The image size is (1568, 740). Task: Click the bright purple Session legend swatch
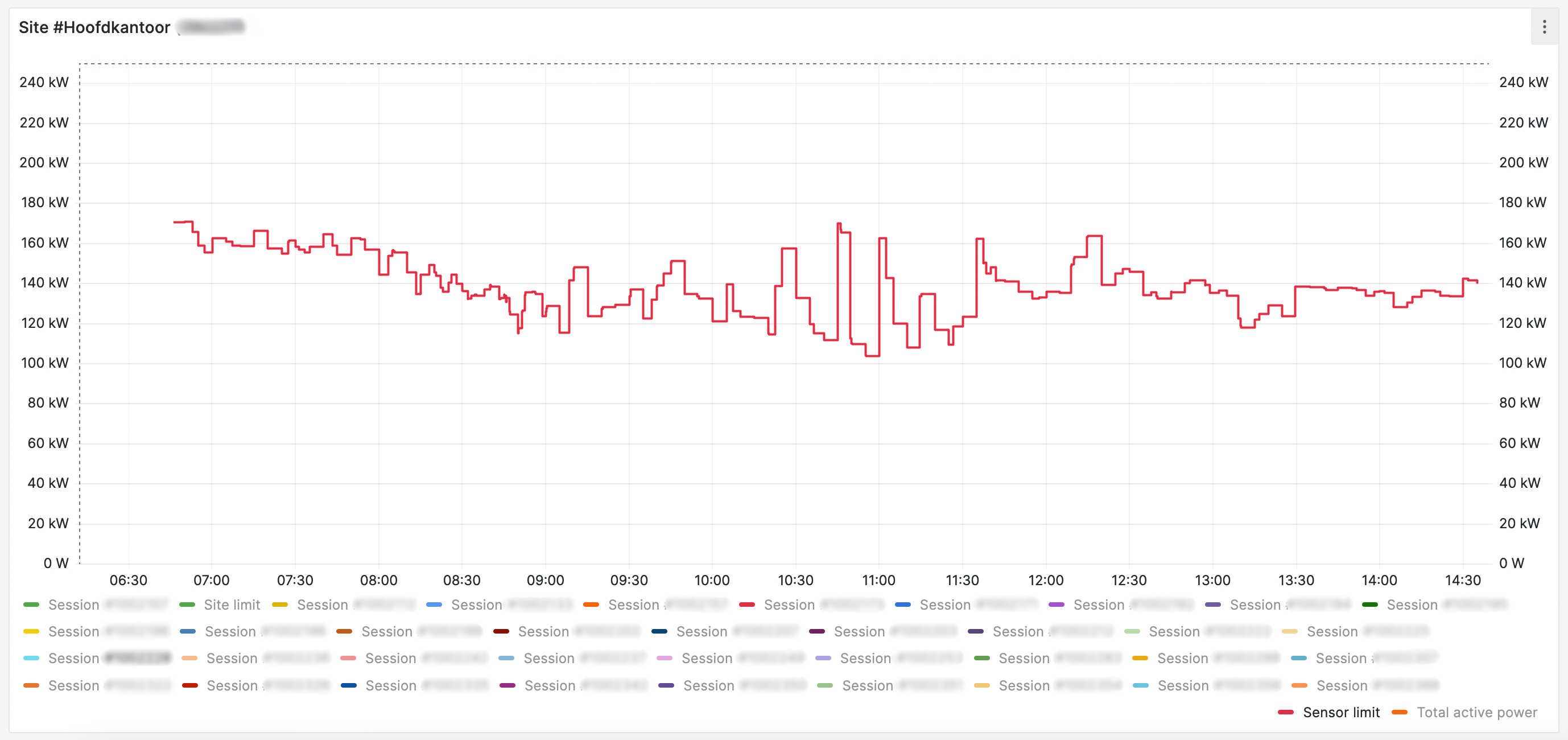(x=1057, y=605)
